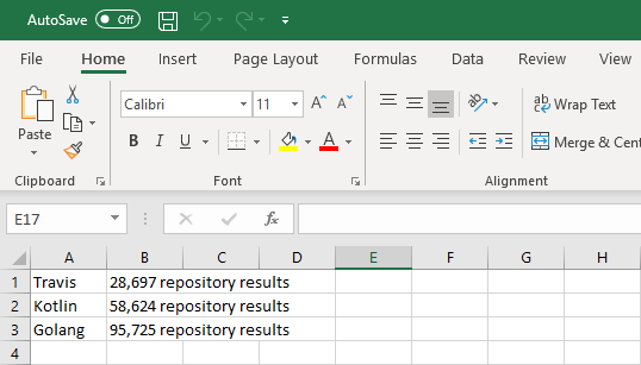The image size is (641, 365).
Task: Expand the font size dropdown arrow
Action: (294, 104)
